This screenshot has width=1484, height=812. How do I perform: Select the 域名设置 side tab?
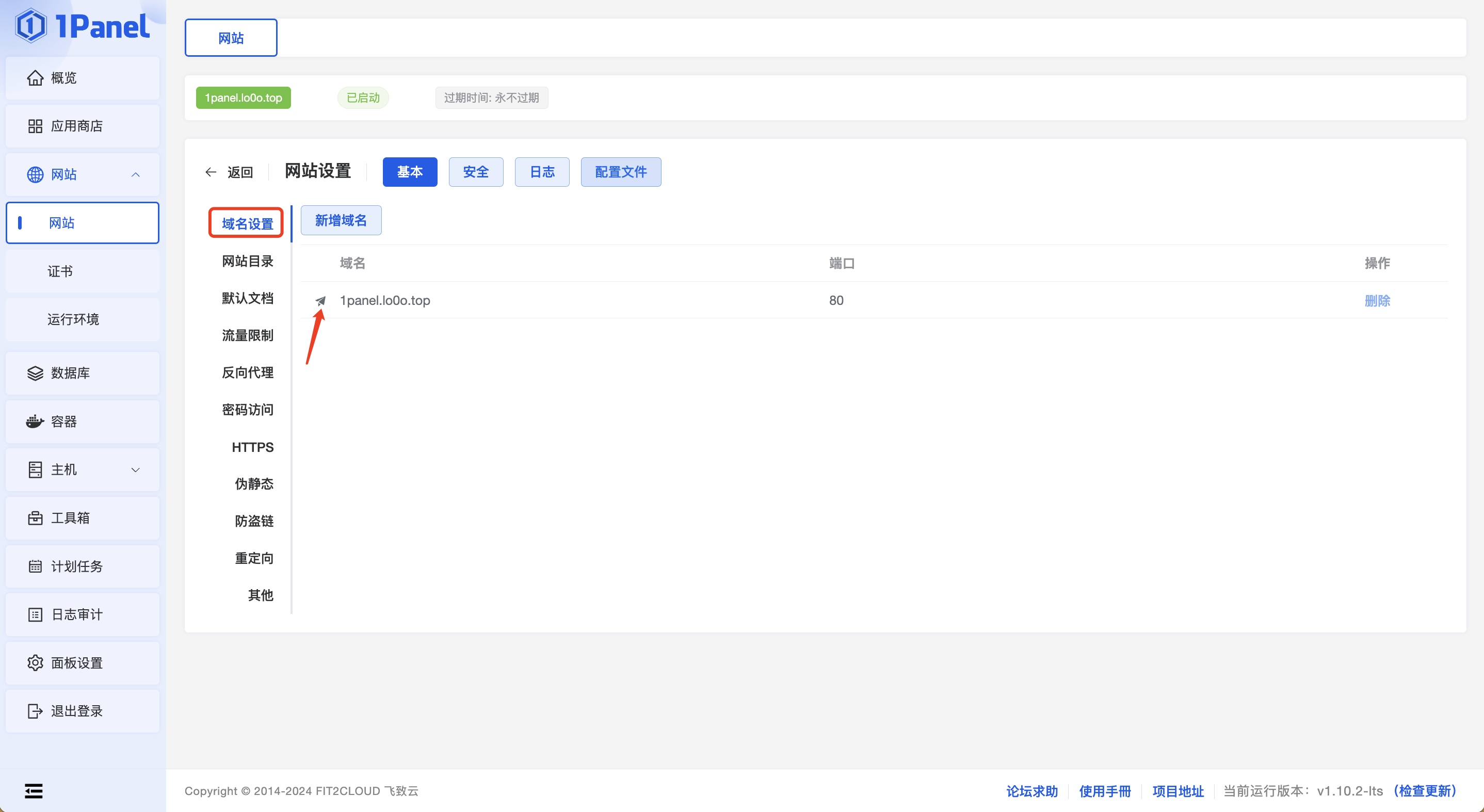pos(247,223)
